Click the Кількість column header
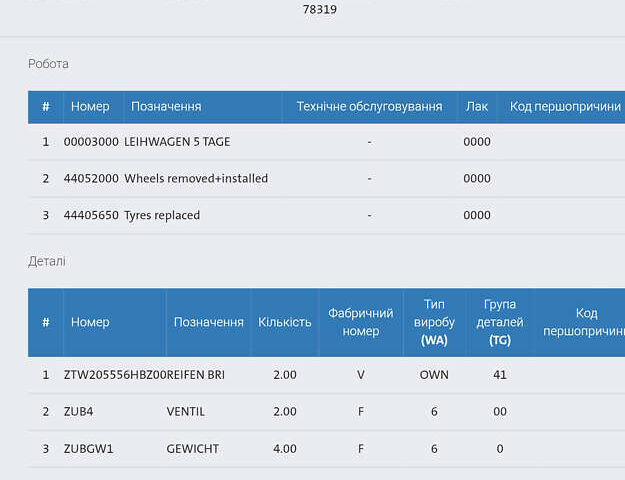The width and height of the screenshot is (625, 480). pyautogui.click(x=284, y=322)
